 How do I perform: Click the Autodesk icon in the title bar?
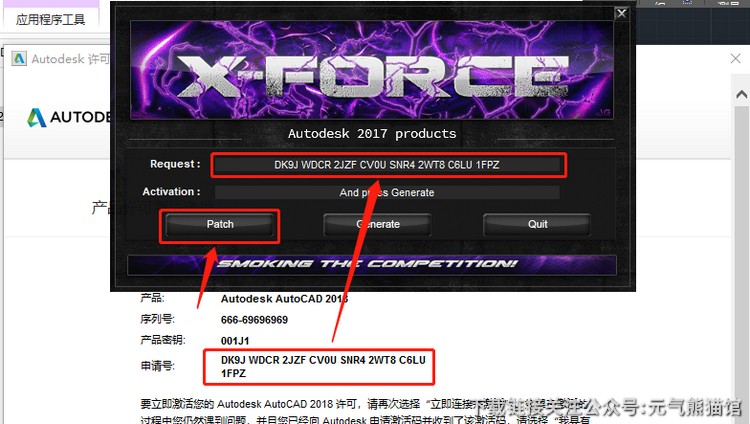point(19,58)
